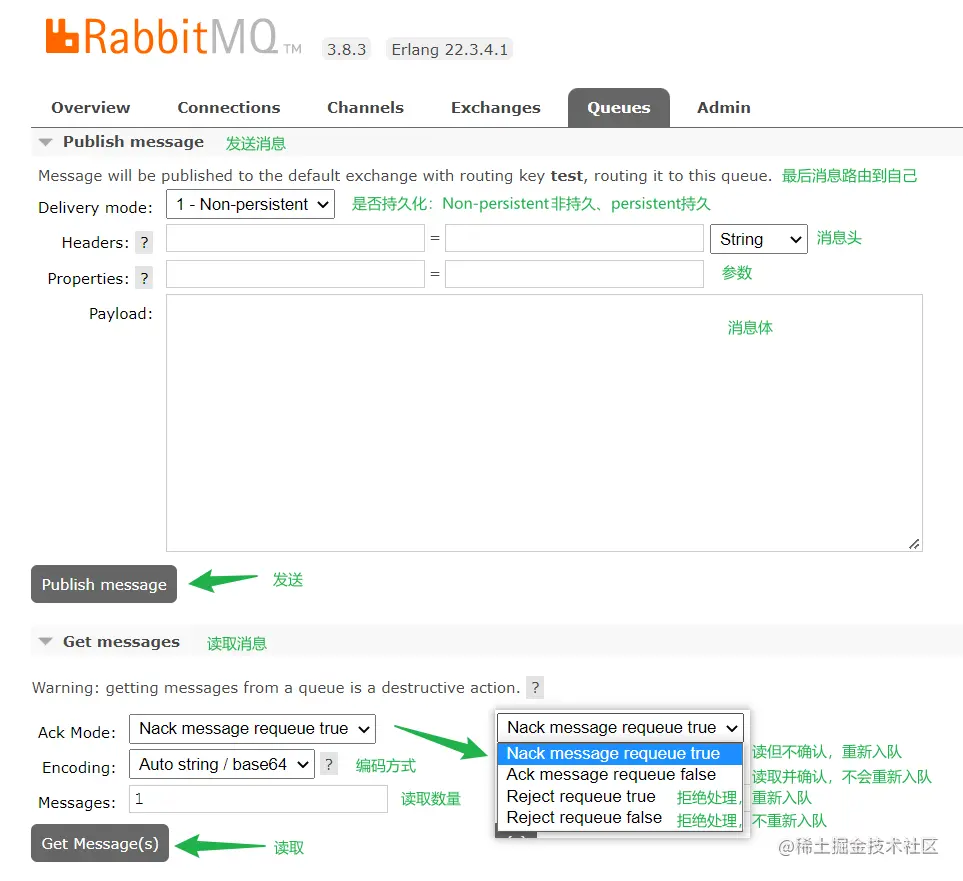Viewport: 963px width, 881px height.
Task: Click the bold routing key 'test' text
Action: [x=566, y=176]
